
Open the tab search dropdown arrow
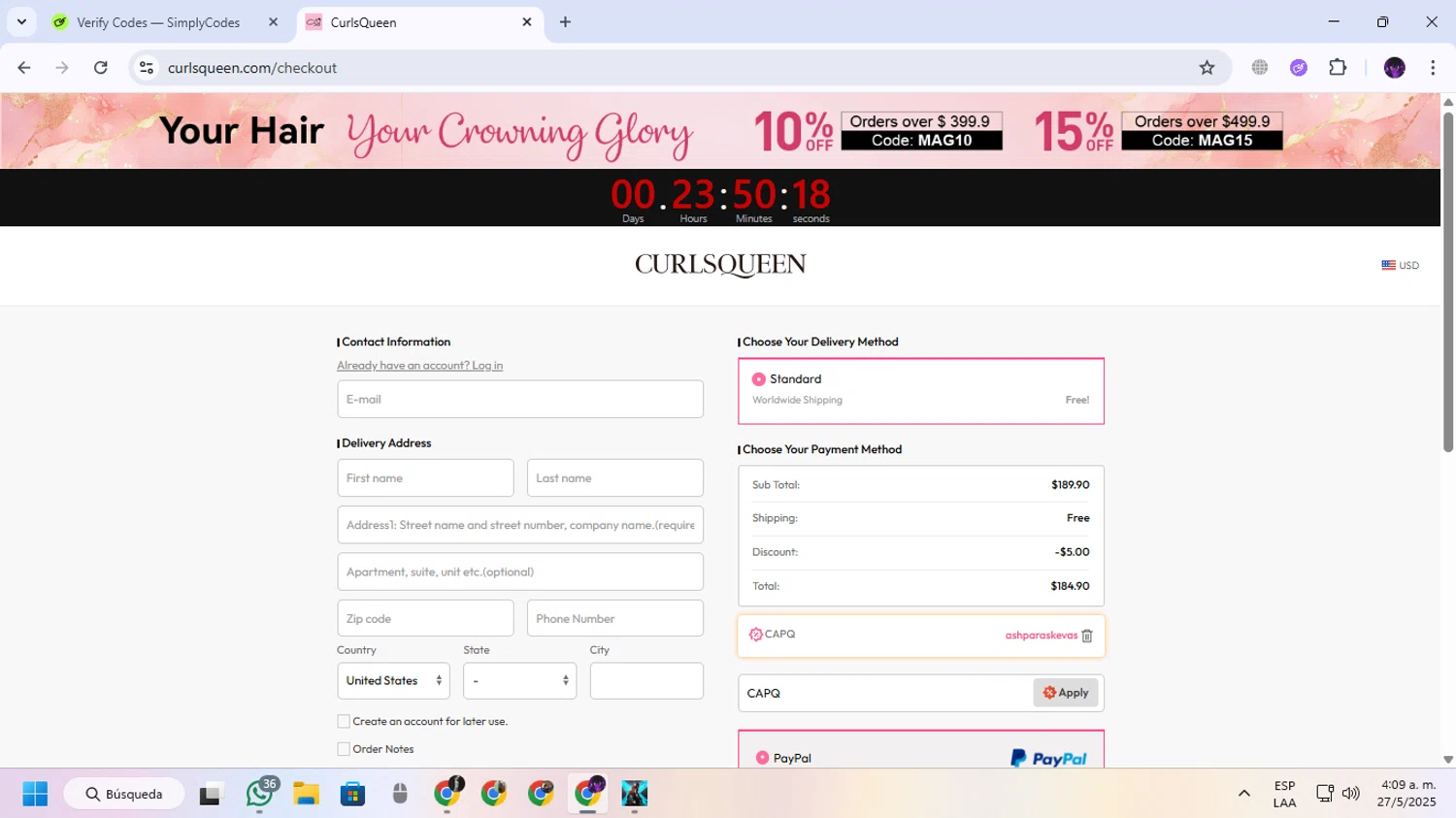tap(21, 22)
